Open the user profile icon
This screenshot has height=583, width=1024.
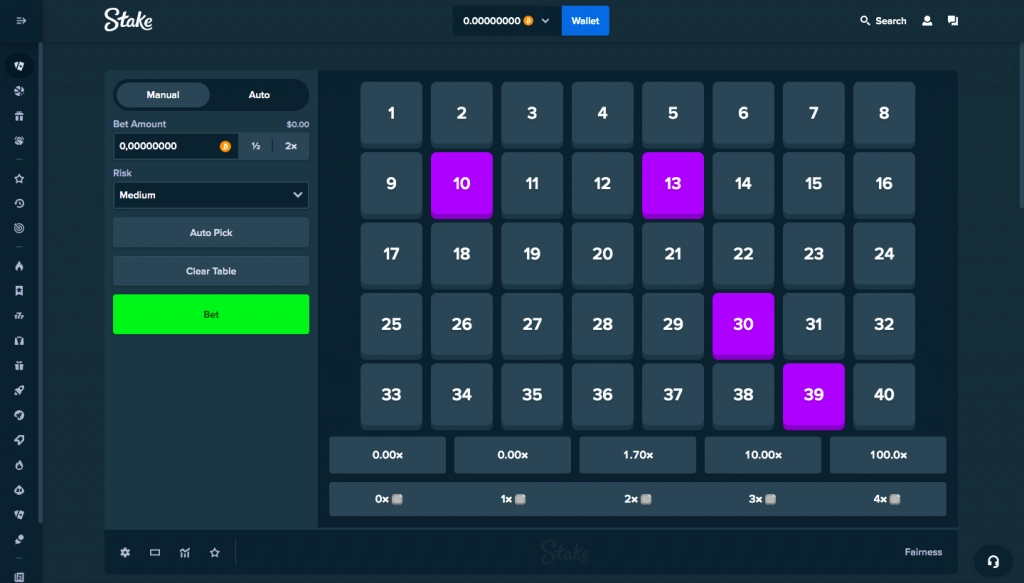pyautogui.click(x=927, y=20)
